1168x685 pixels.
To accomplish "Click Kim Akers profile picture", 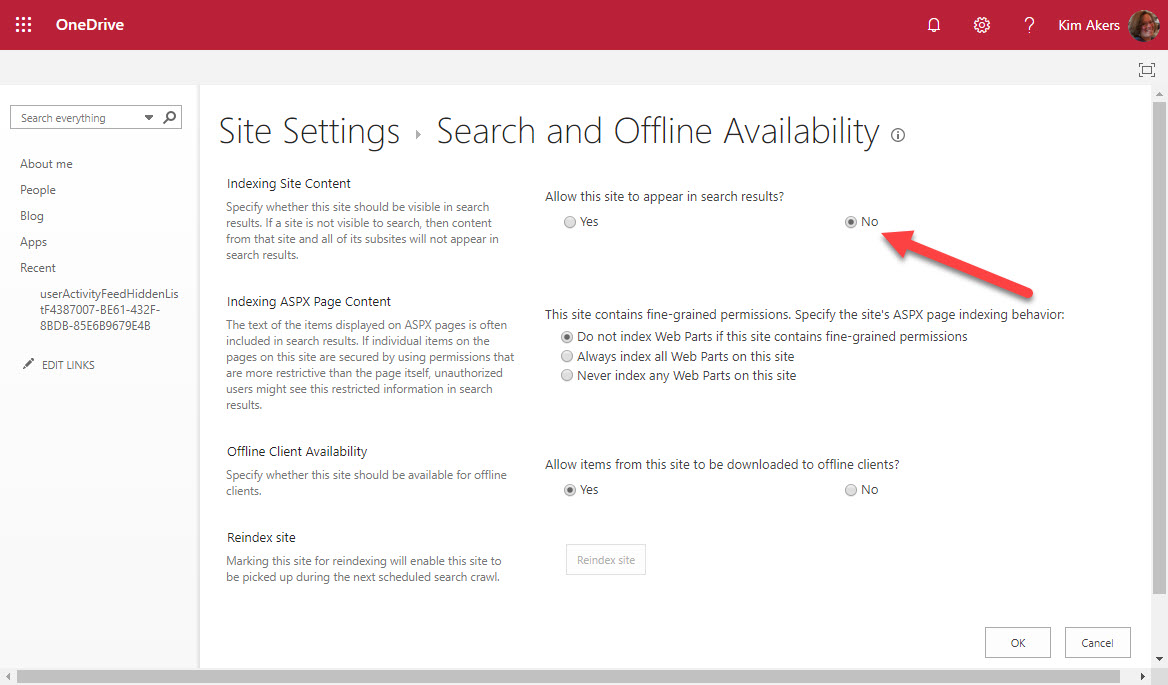I will 1143,25.
